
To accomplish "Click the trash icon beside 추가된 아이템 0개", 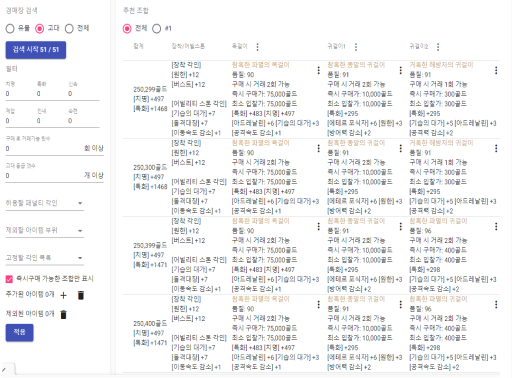I will [x=81, y=295].
